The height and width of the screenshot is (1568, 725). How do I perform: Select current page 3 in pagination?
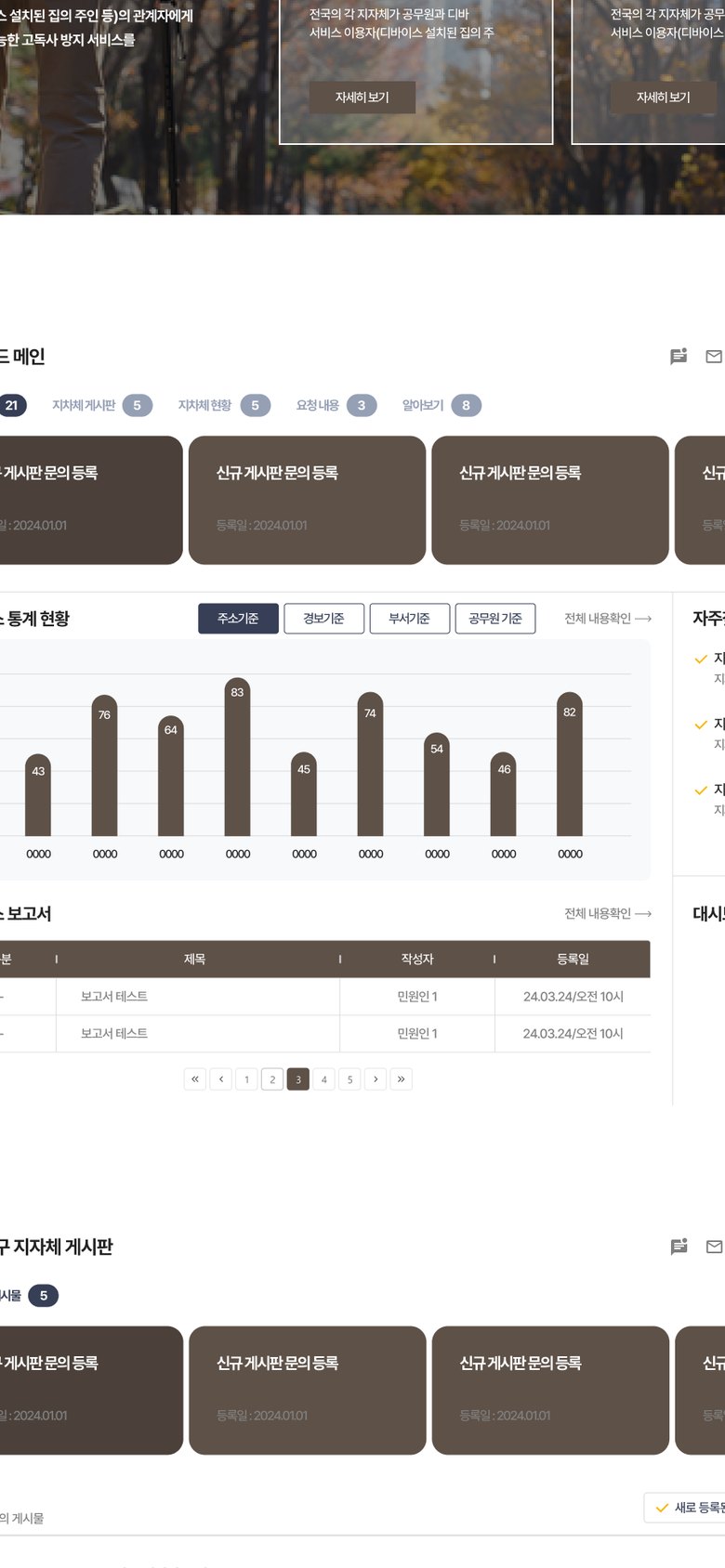298,1079
